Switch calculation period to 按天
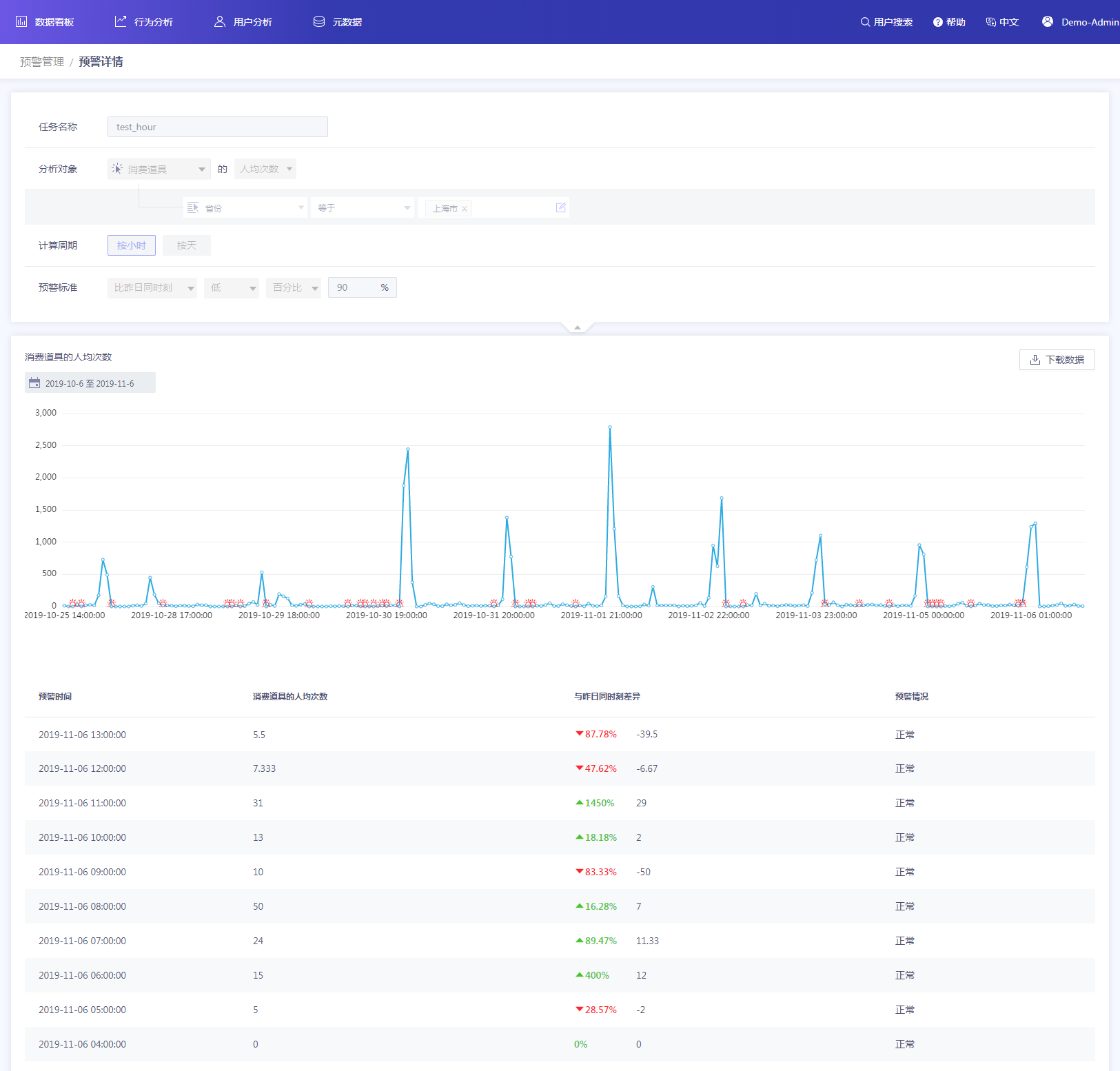The width and height of the screenshot is (1120, 1071). click(187, 245)
